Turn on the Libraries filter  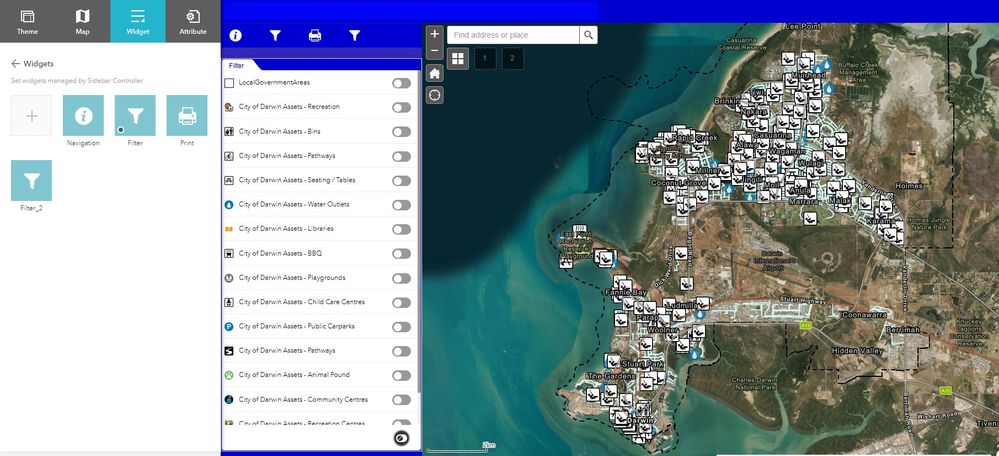401,229
